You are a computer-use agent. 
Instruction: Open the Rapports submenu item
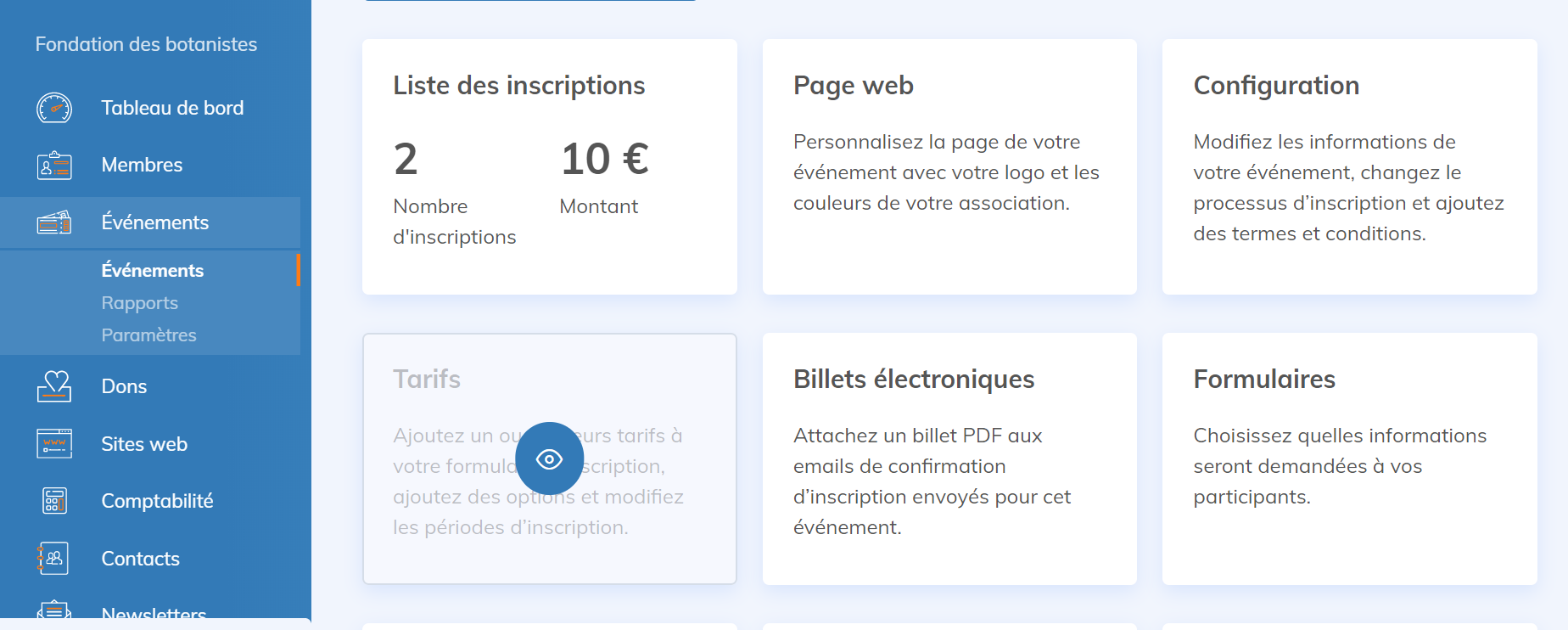click(x=140, y=303)
